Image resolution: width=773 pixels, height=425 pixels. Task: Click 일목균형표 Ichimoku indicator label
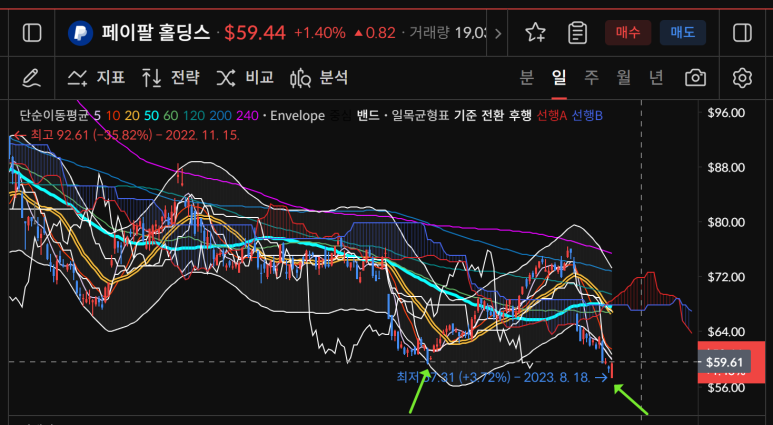[421, 116]
